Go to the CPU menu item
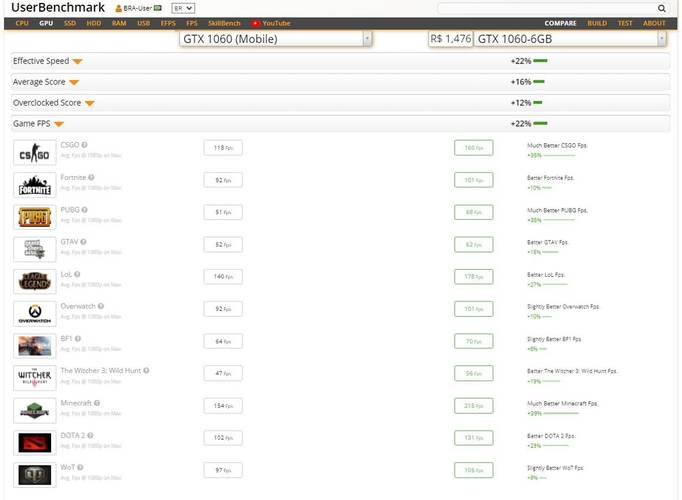Screen dimensions: 682x500 [x=22, y=23]
